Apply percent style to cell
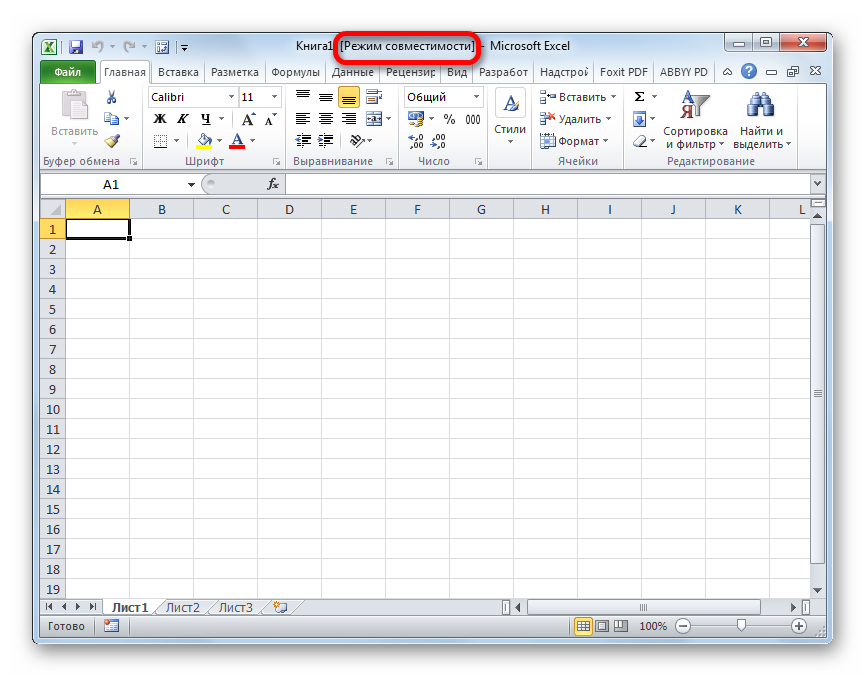The image size is (866, 677). (449, 119)
